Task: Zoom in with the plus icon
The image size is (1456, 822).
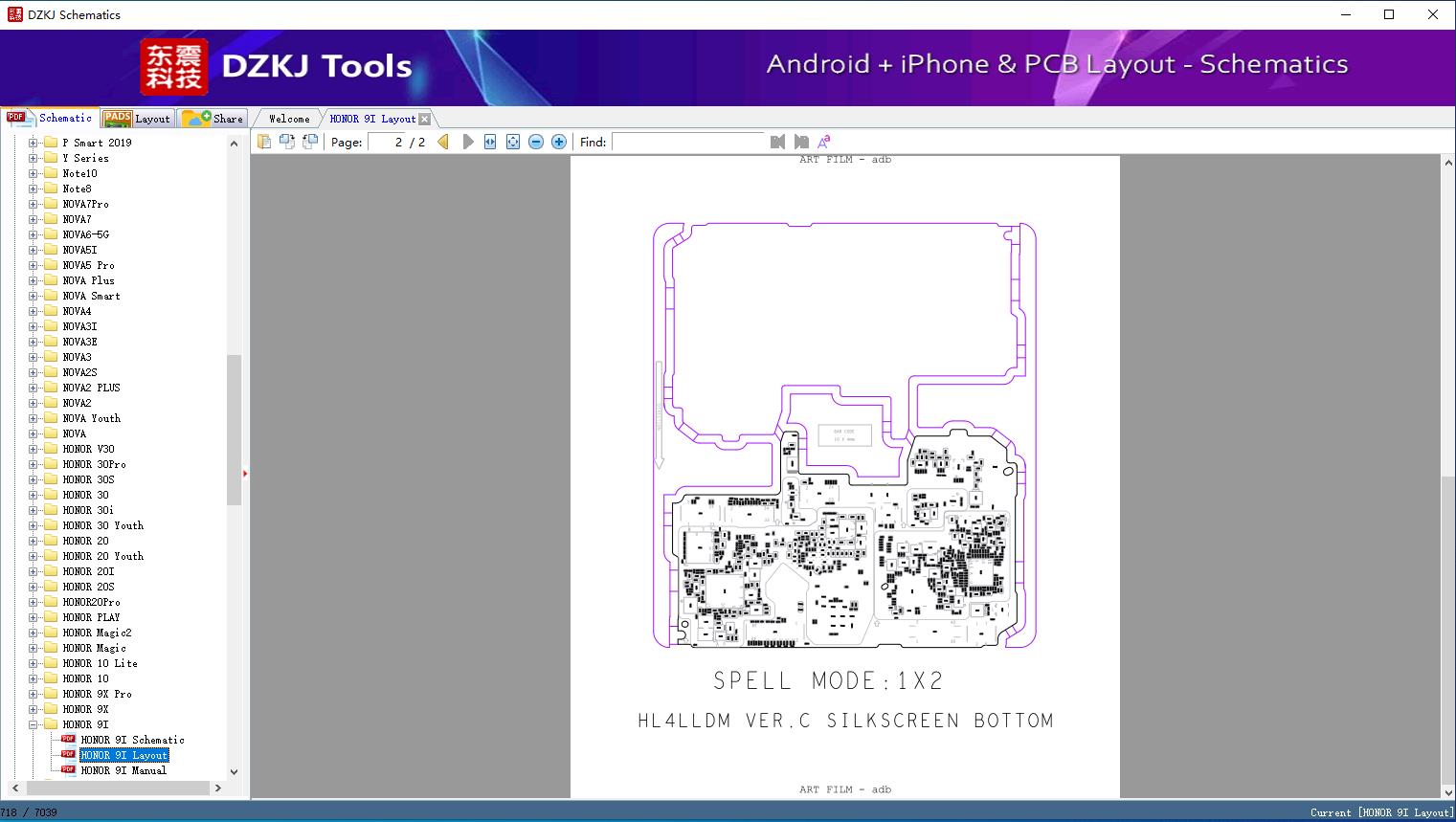Action: [x=559, y=142]
